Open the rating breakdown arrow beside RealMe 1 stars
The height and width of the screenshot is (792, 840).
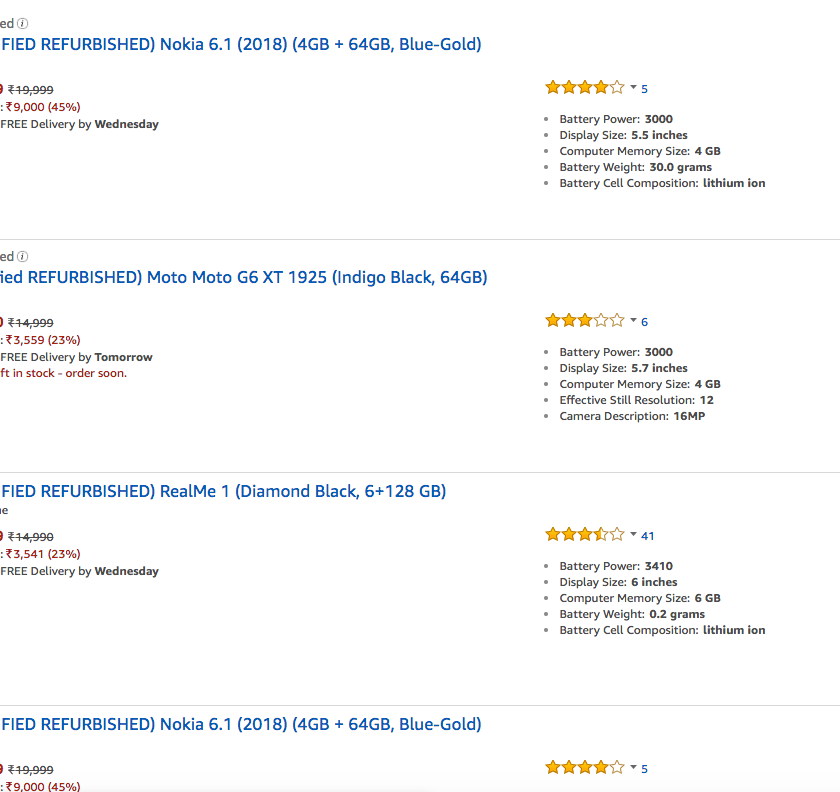pyautogui.click(x=633, y=535)
